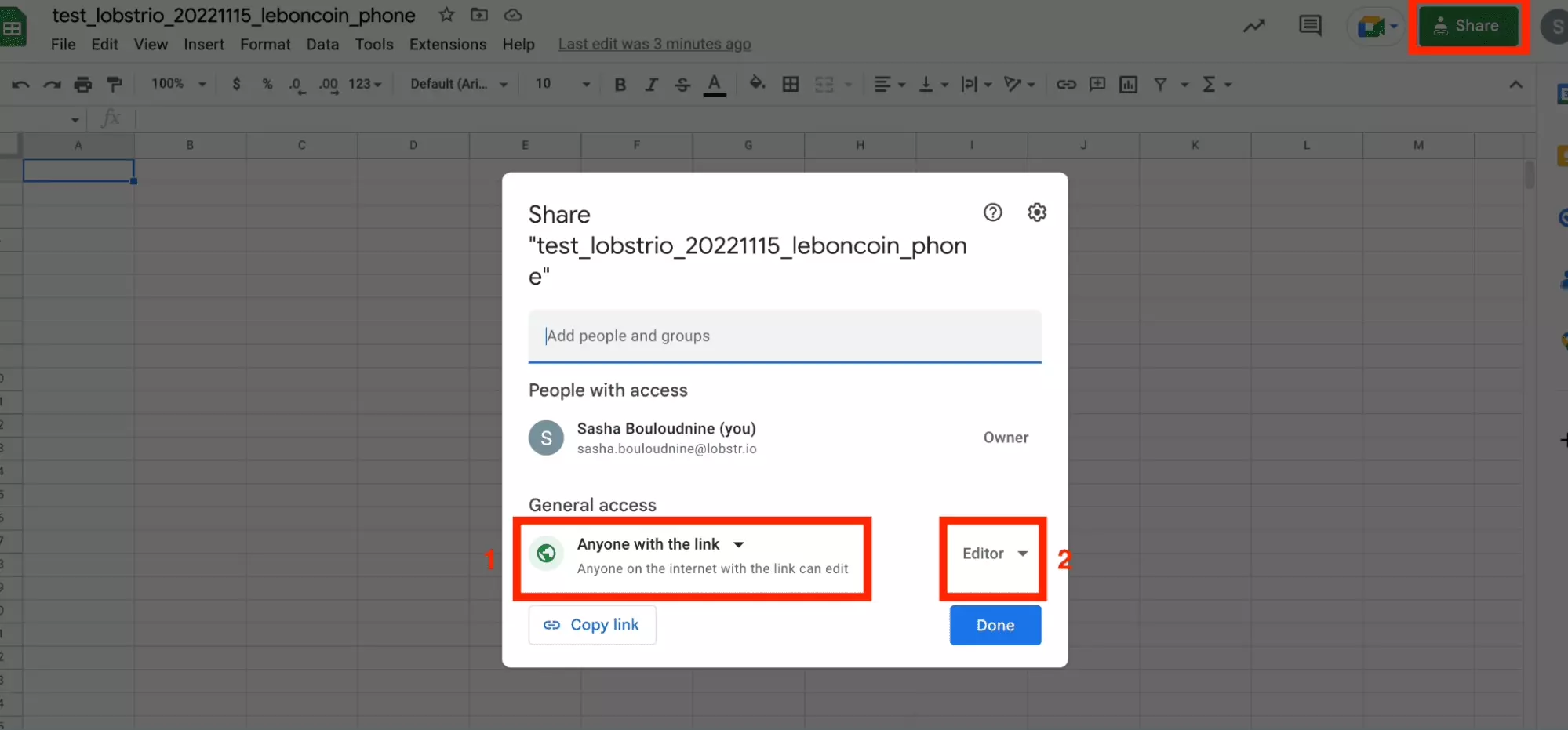Star the spreadsheet document
The width and height of the screenshot is (1568, 730).
(x=446, y=15)
